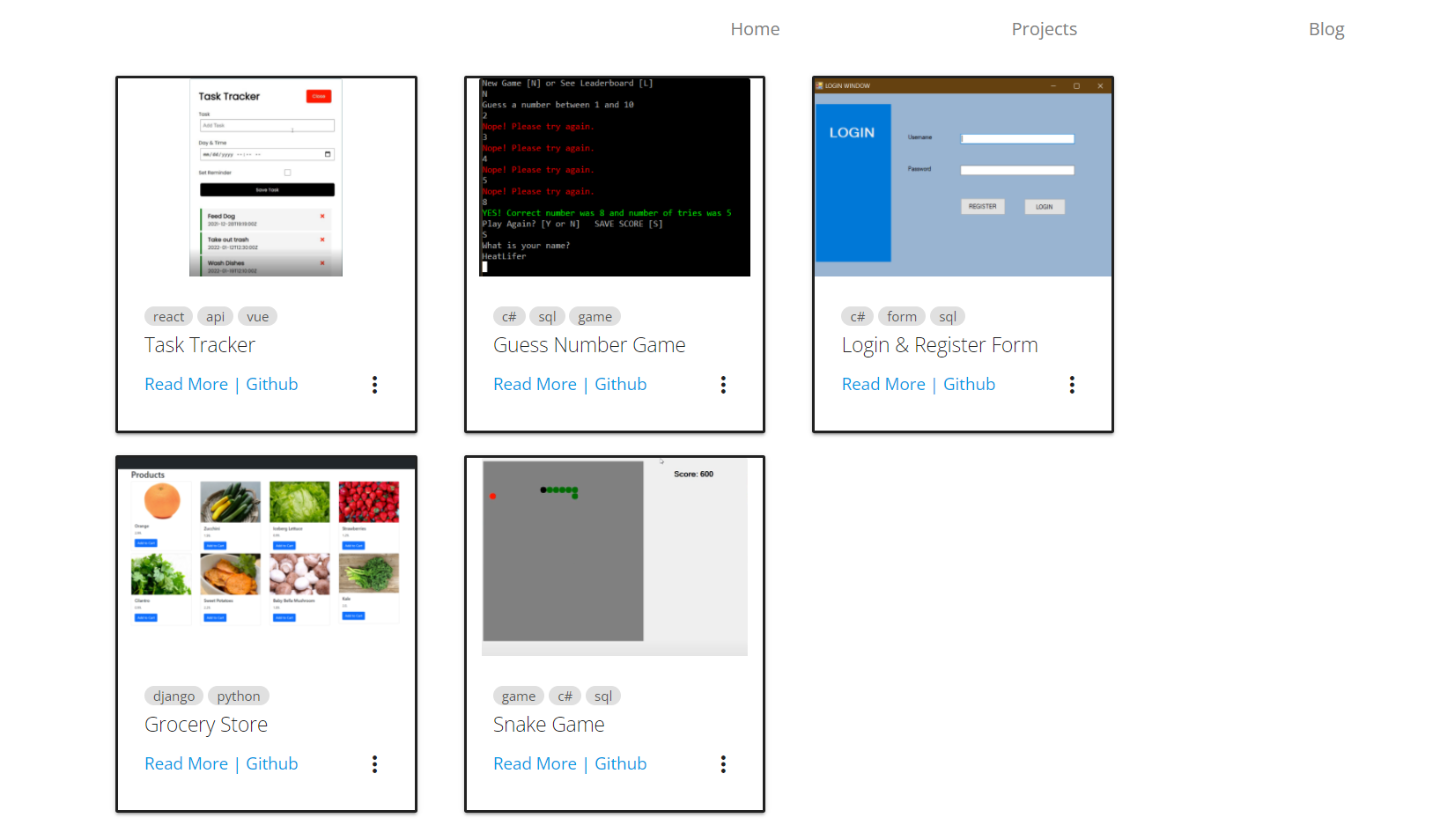Open the Guess Number Game three-dot menu
This screenshot has width=1440, height=840.
724,385
